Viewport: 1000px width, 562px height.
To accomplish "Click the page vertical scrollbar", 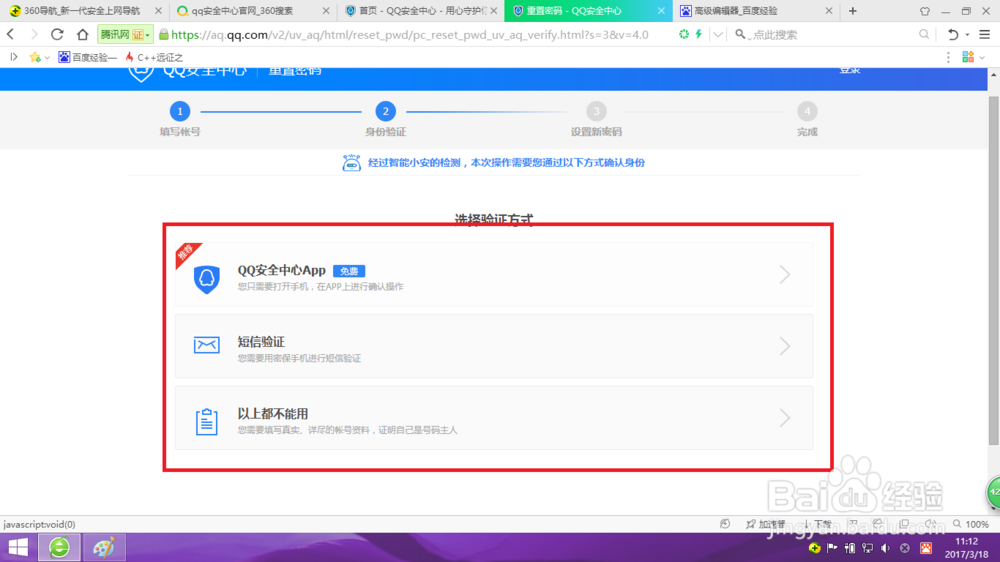I will tap(994, 270).
